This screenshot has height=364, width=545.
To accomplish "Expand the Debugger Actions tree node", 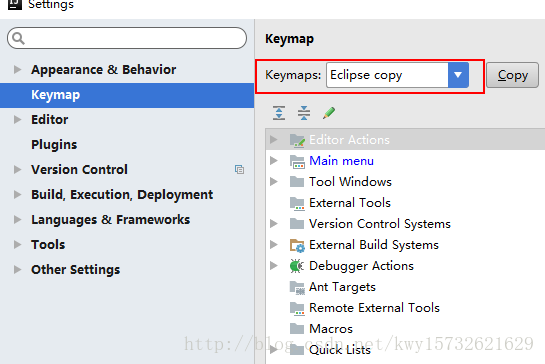I will [x=274, y=266].
